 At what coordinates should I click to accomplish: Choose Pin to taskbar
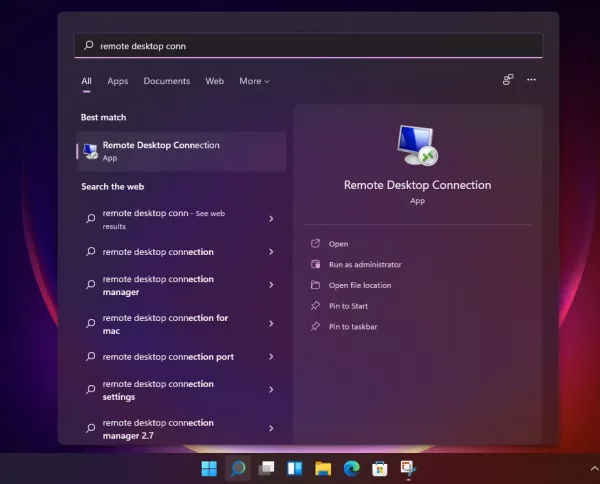353,327
